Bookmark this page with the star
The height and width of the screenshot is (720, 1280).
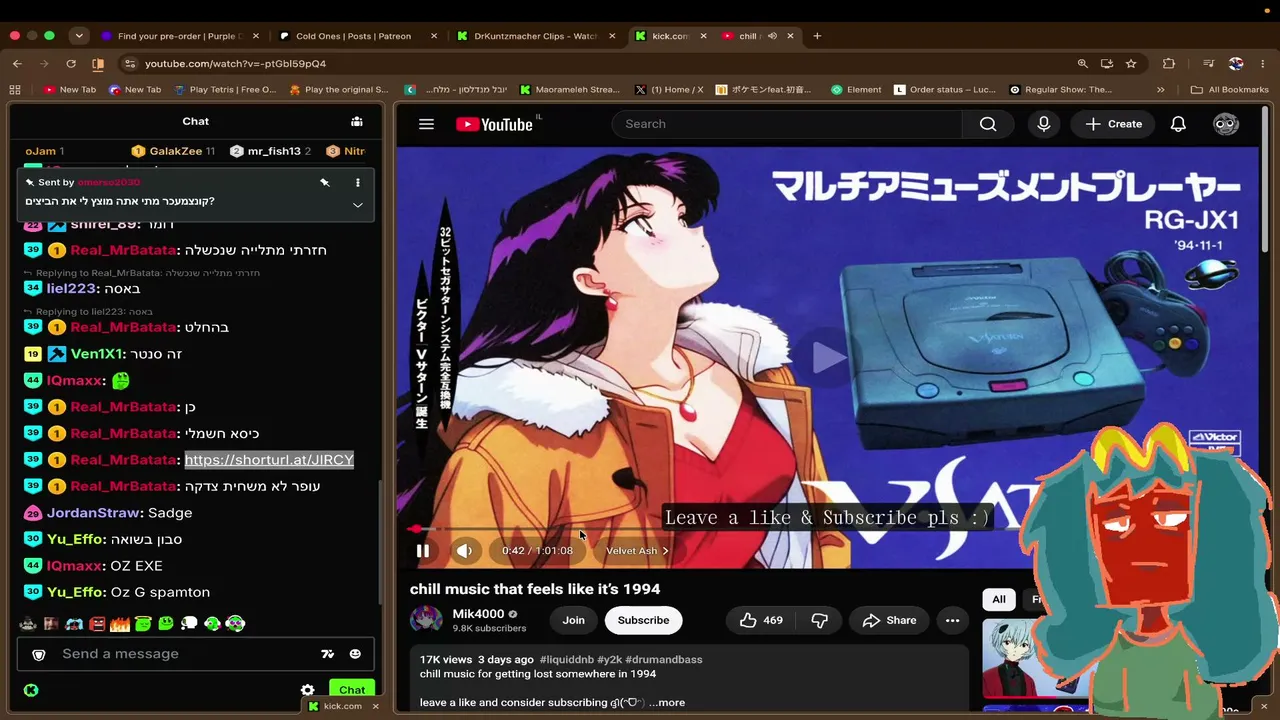[1131, 63]
